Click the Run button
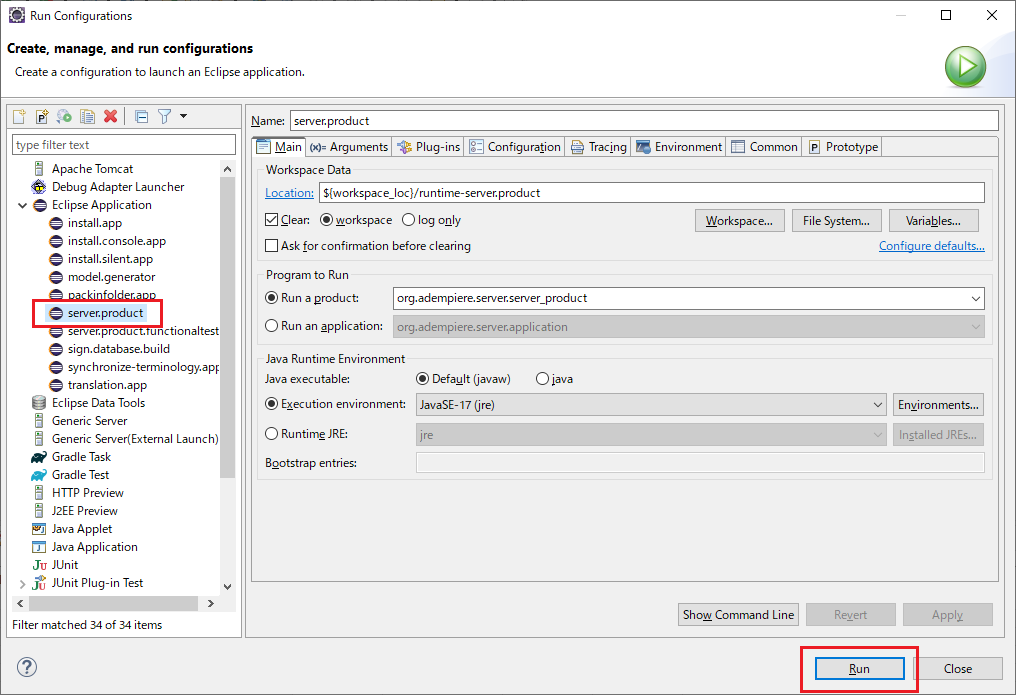 (x=859, y=668)
